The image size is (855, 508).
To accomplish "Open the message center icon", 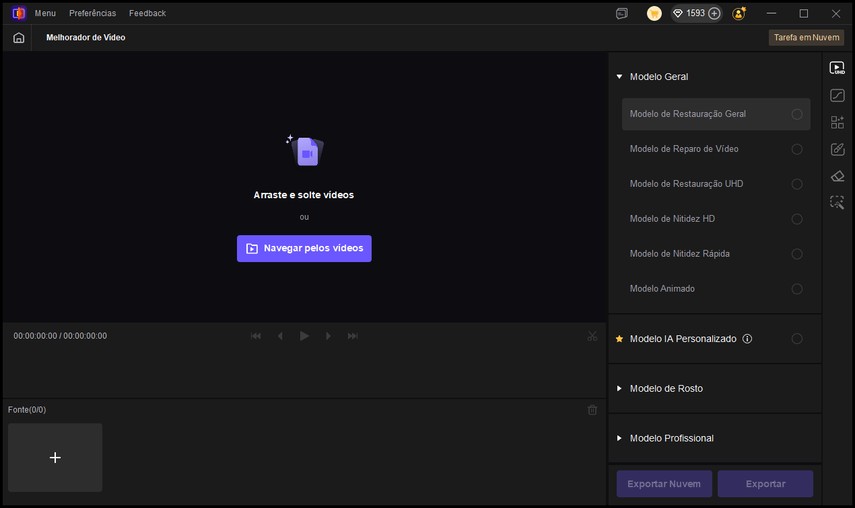I will 622,14.
